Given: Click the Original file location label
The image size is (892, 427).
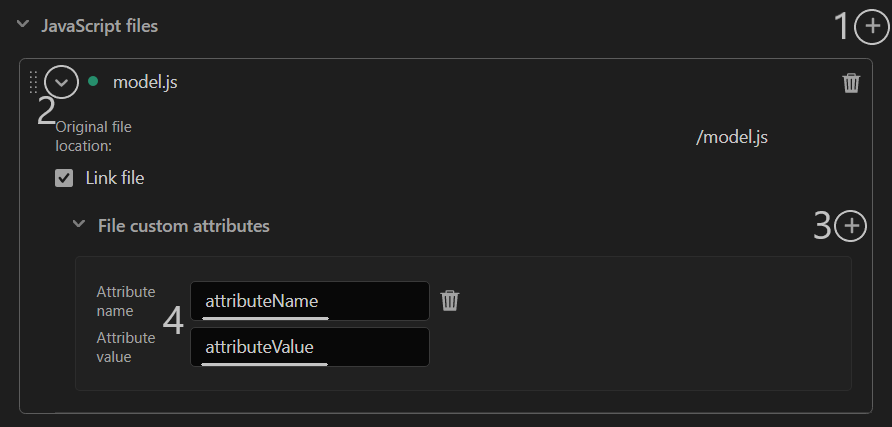Looking at the screenshot, I should click(93, 136).
